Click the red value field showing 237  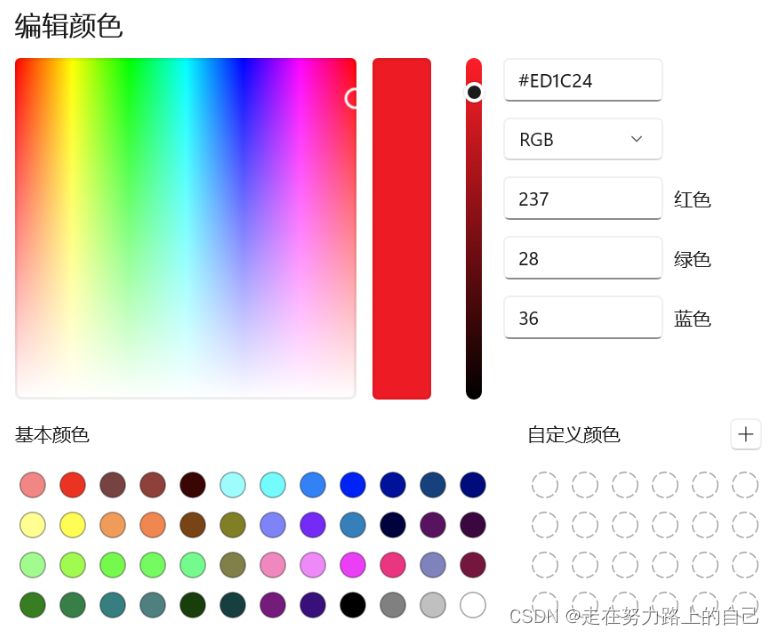pyautogui.click(x=582, y=198)
